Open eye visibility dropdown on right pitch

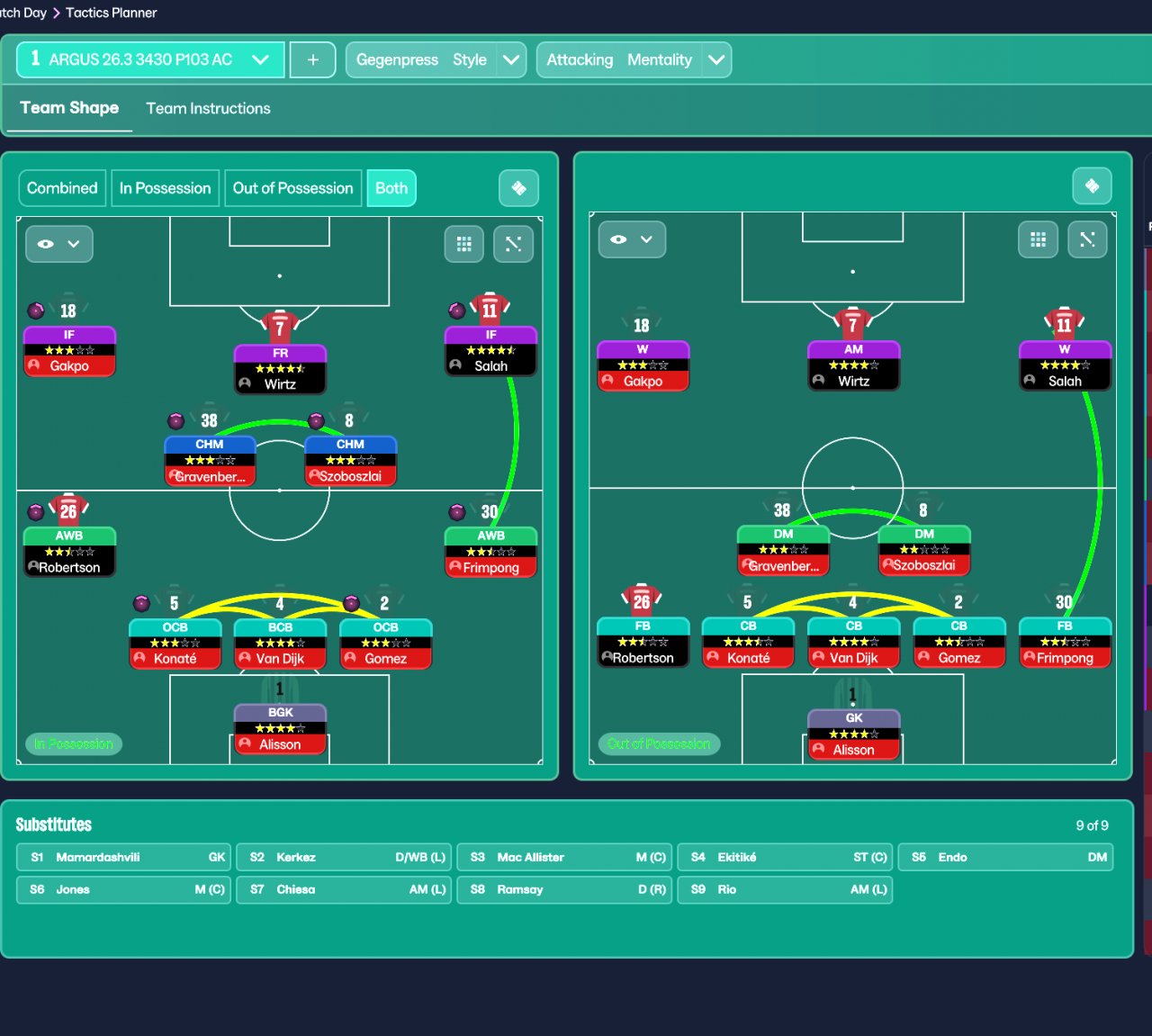632,239
